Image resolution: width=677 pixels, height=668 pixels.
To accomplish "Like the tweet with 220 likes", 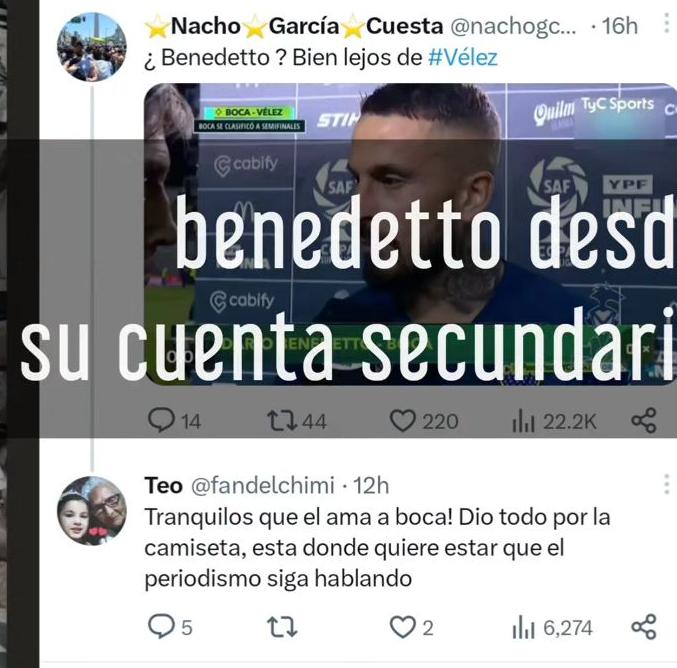I will tap(424, 421).
